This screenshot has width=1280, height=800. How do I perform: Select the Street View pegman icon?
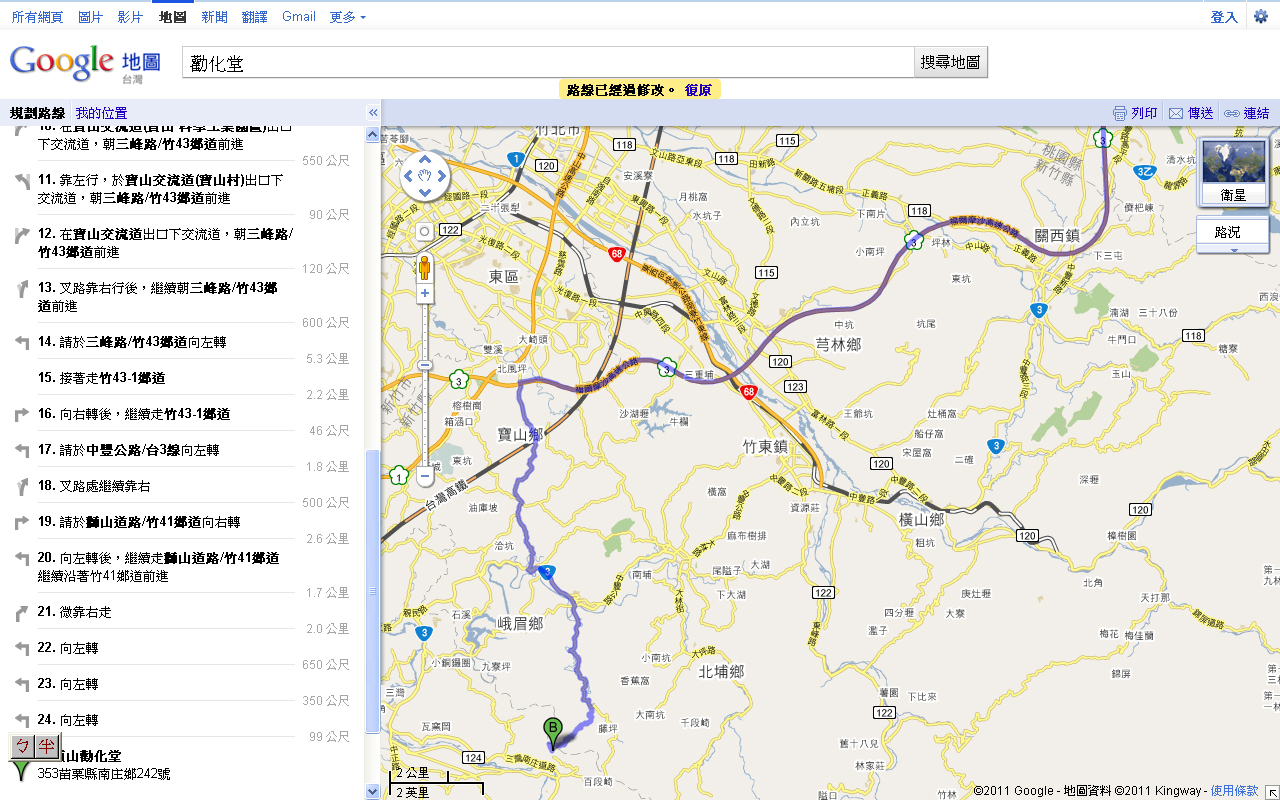click(x=425, y=268)
